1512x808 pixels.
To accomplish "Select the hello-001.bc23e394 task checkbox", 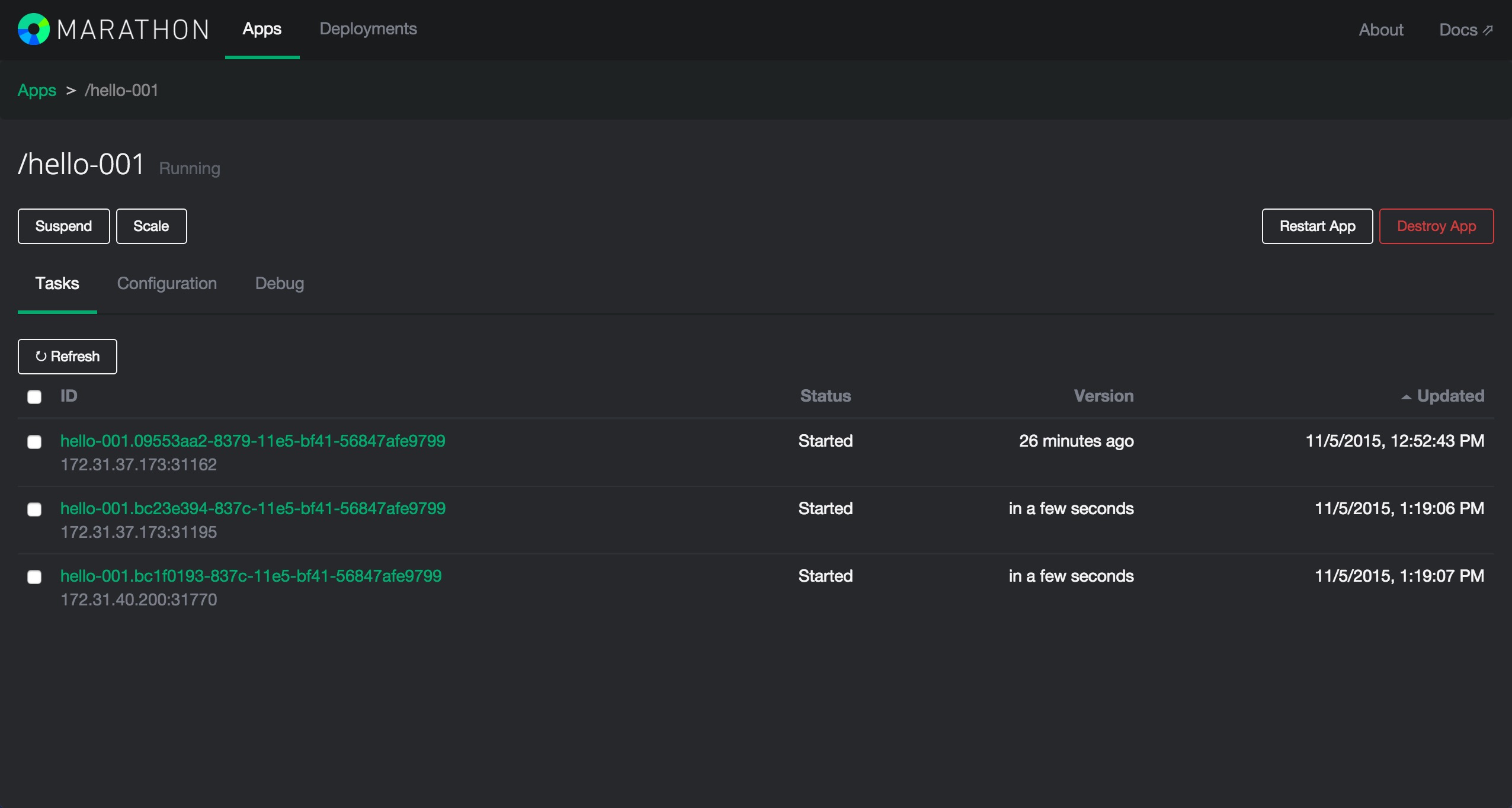I will pyautogui.click(x=34, y=509).
